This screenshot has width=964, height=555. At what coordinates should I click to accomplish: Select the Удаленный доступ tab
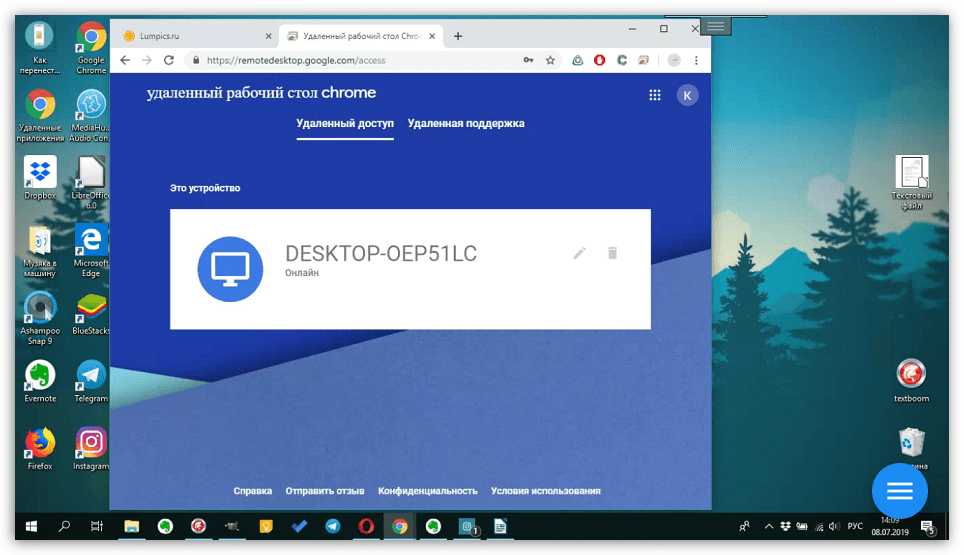(345, 124)
